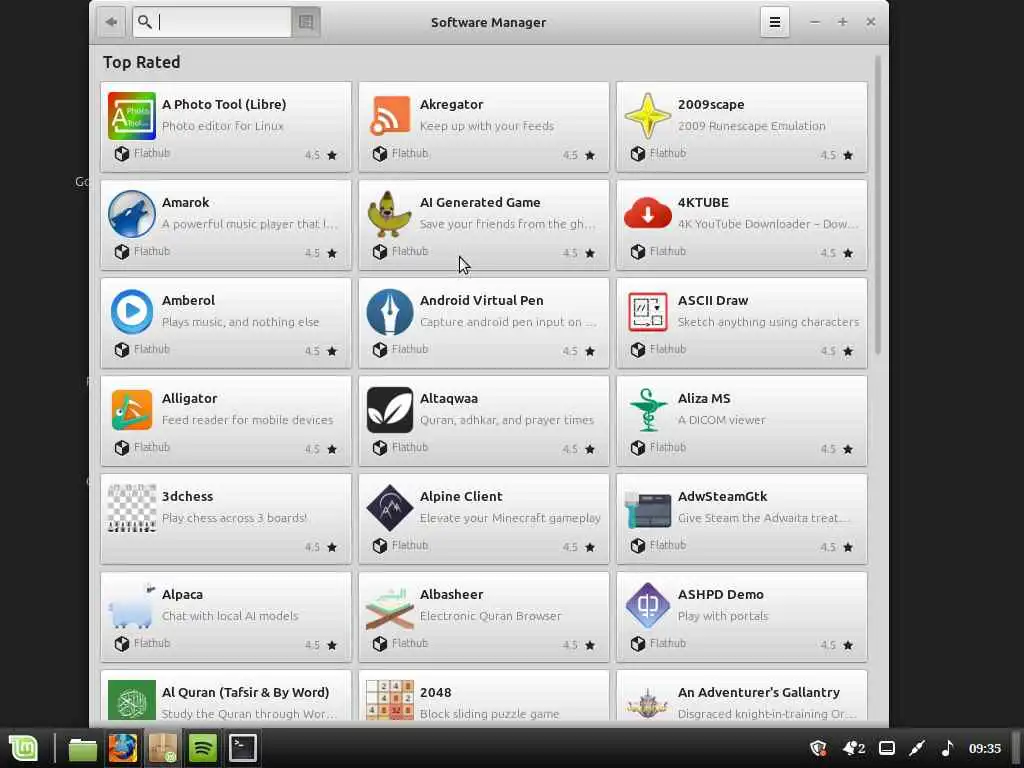Click 'Photo editor for Linux' description
This screenshot has width=1024, height=768.
click(223, 126)
